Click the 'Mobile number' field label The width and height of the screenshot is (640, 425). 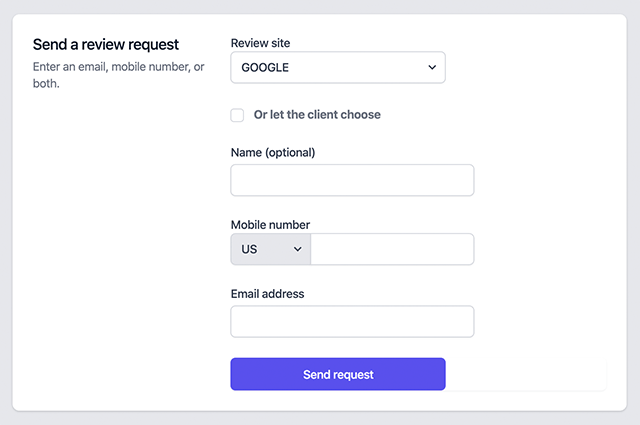click(x=270, y=225)
